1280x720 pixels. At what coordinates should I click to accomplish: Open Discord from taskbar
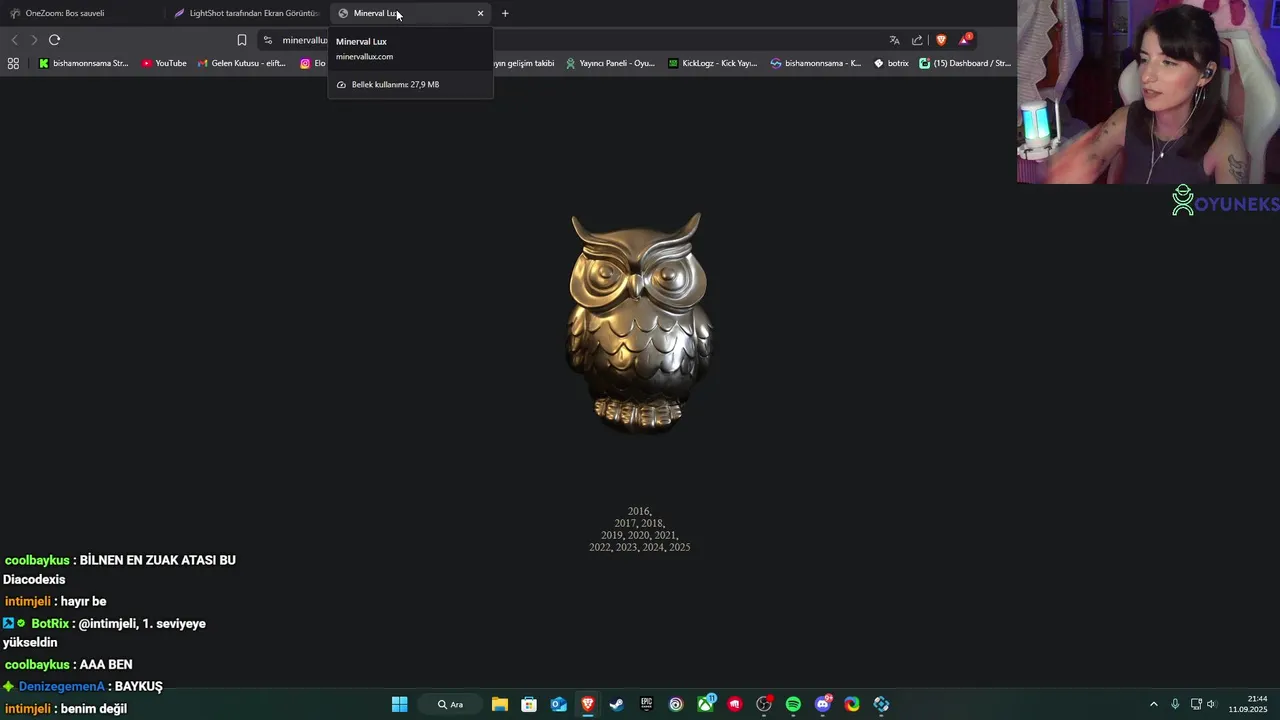coord(823,704)
